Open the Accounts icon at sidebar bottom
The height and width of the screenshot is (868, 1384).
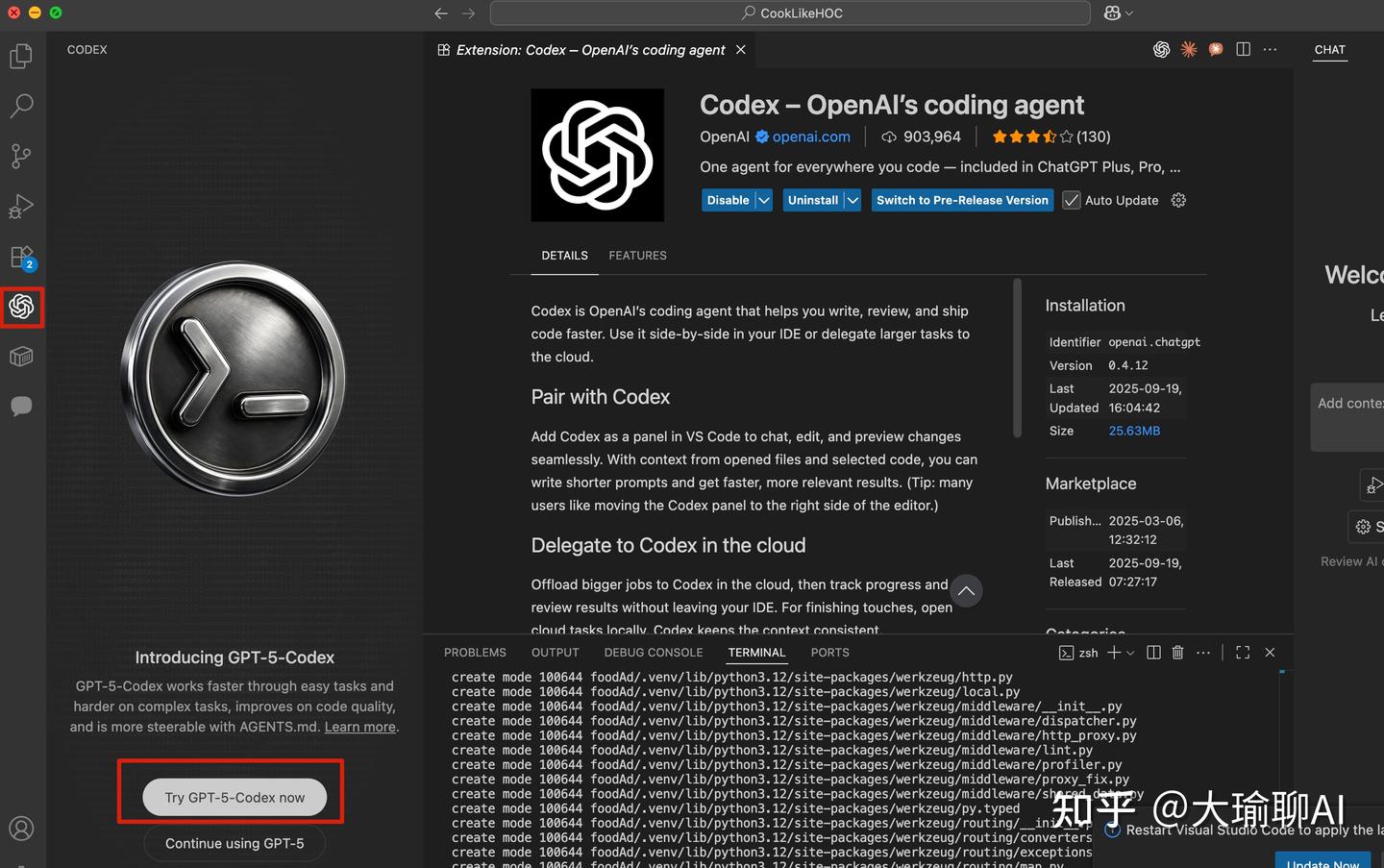click(21, 828)
